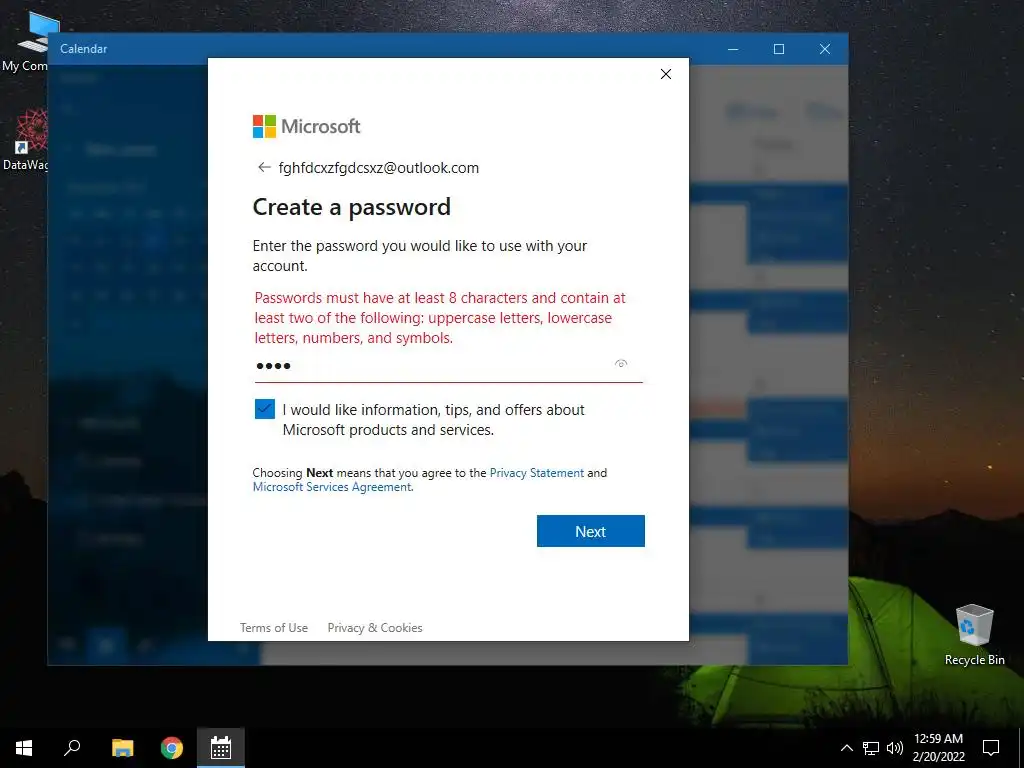The height and width of the screenshot is (768, 1024).
Task: Open the clock showing 12:59 AM
Action: [938, 748]
